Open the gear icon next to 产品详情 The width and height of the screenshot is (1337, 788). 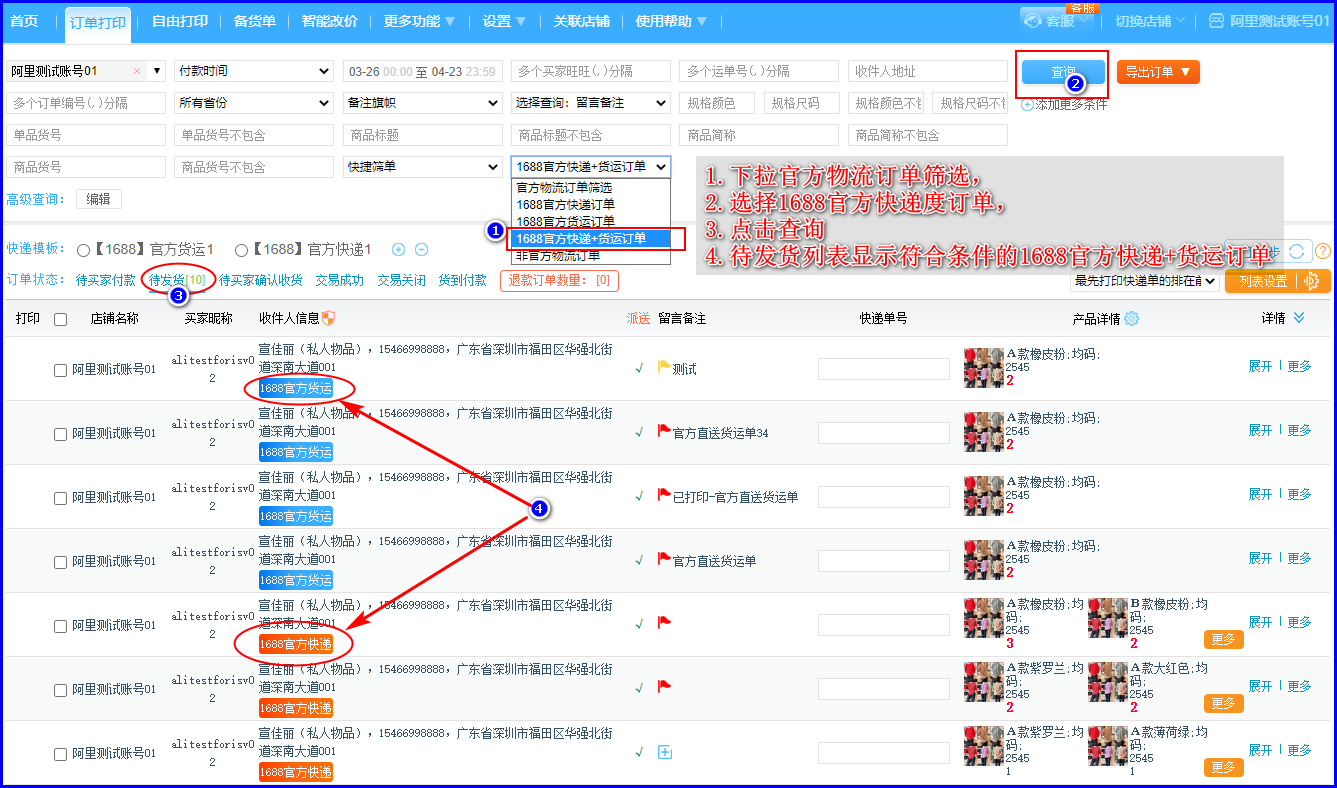point(1131,318)
